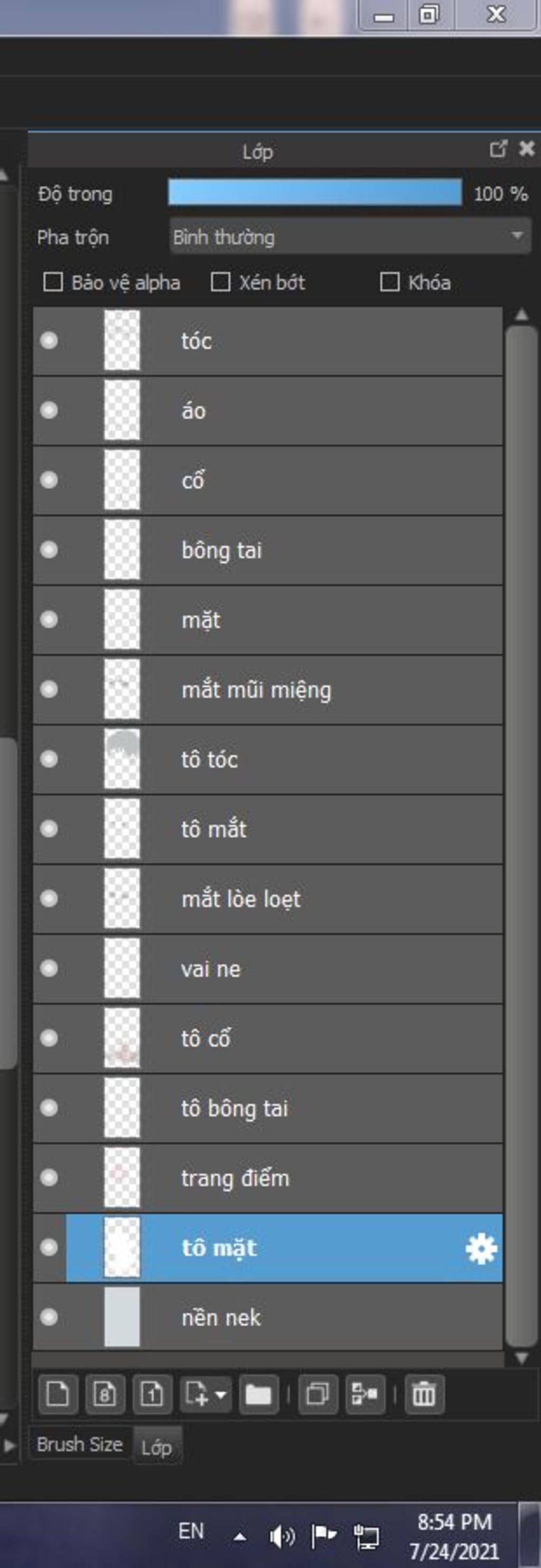Select the Lớp tab

tap(156, 1447)
